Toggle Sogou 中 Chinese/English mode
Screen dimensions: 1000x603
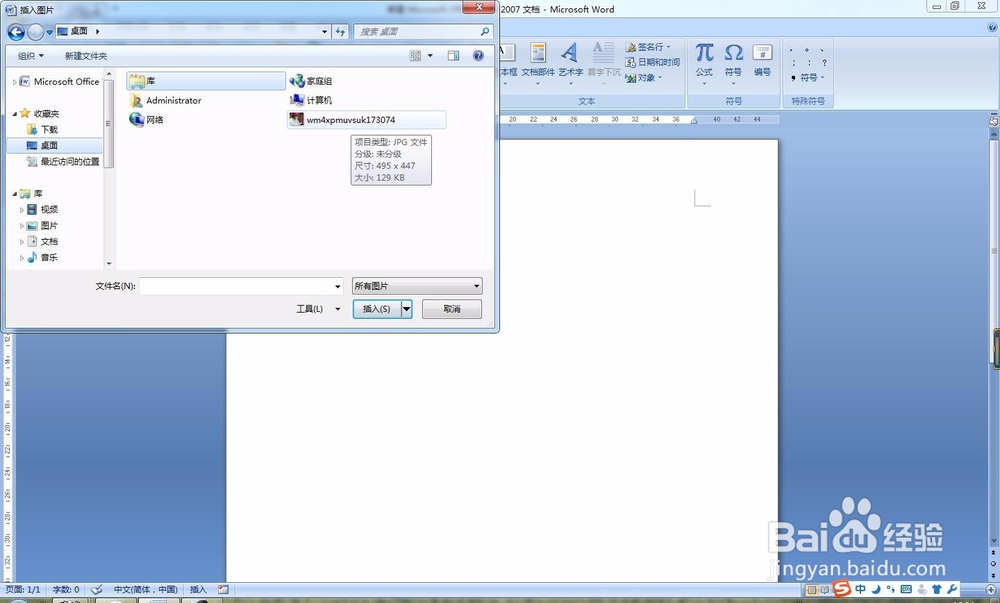tap(860, 590)
